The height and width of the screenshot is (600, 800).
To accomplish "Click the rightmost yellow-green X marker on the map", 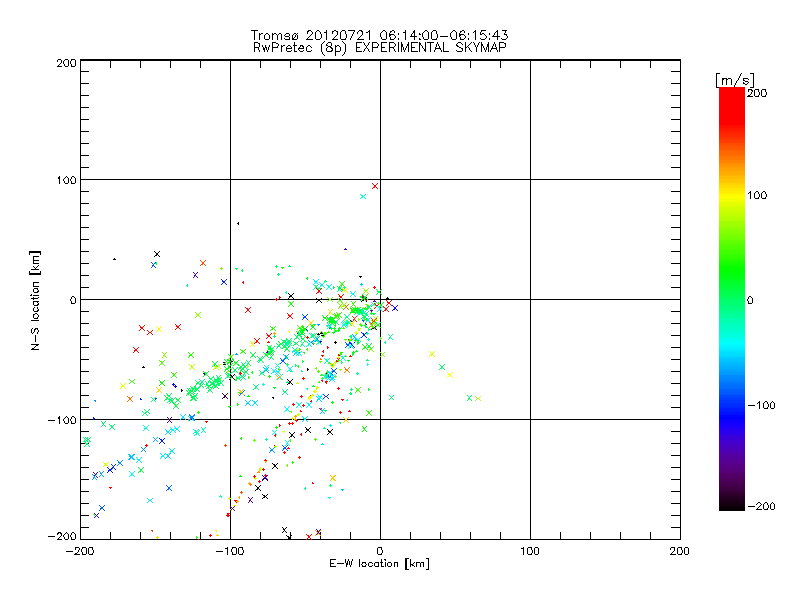I will (x=478, y=398).
